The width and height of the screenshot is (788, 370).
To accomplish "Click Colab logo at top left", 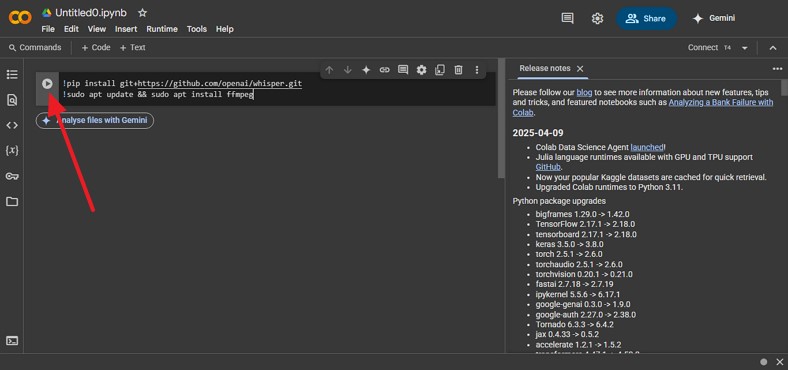I will tap(20, 18).
